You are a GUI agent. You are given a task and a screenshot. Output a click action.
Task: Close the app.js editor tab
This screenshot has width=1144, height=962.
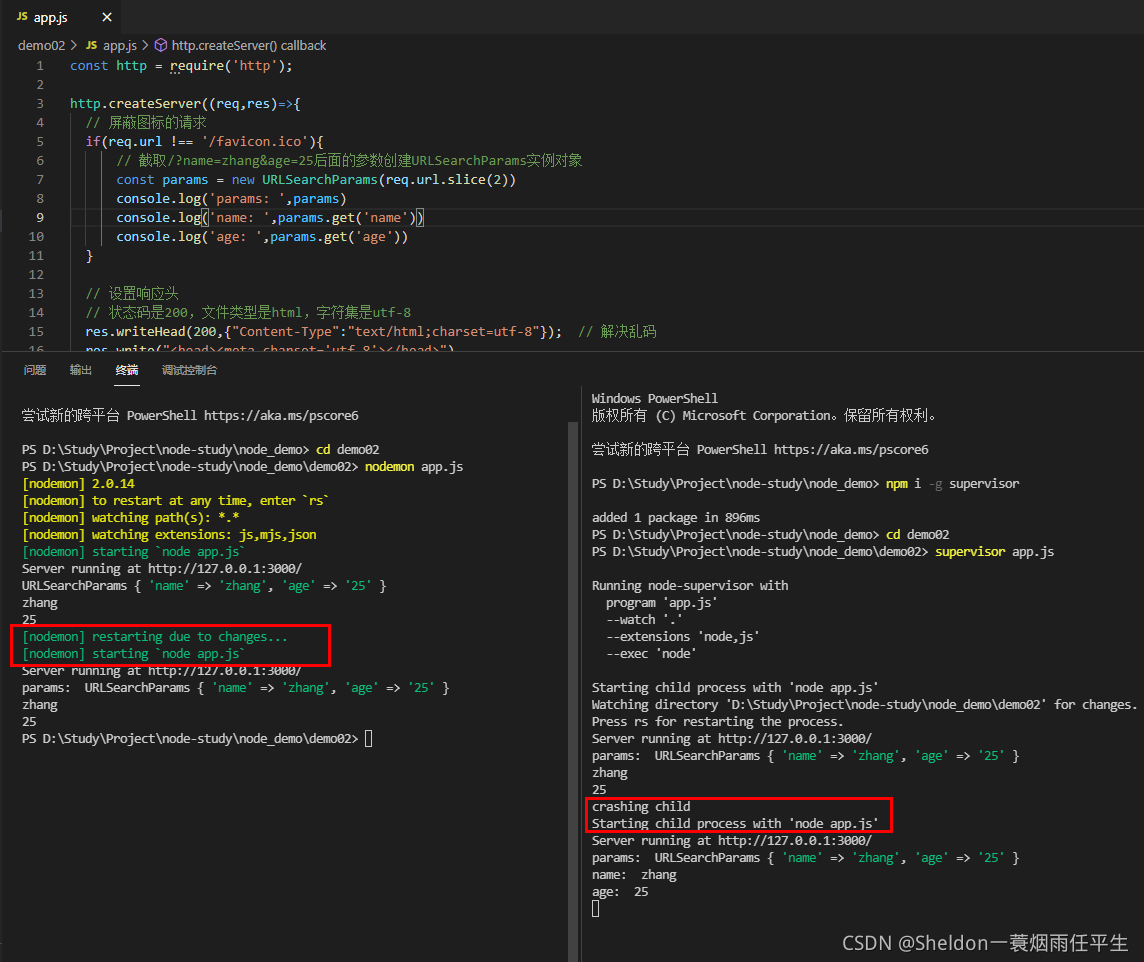(x=107, y=16)
